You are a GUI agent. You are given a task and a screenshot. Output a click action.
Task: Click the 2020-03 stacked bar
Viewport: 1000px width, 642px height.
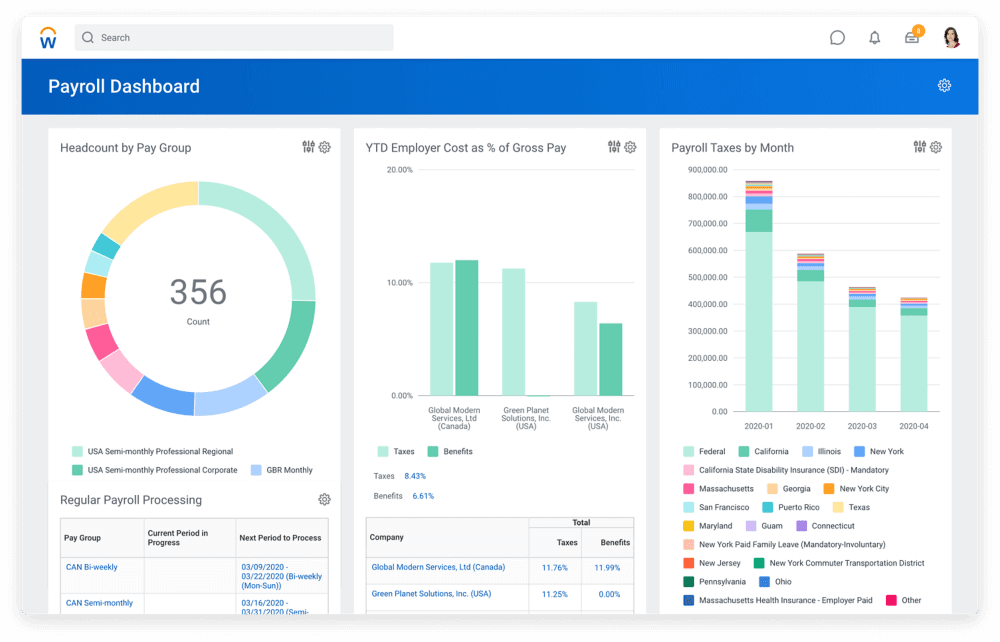pyautogui.click(x=862, y=349)
